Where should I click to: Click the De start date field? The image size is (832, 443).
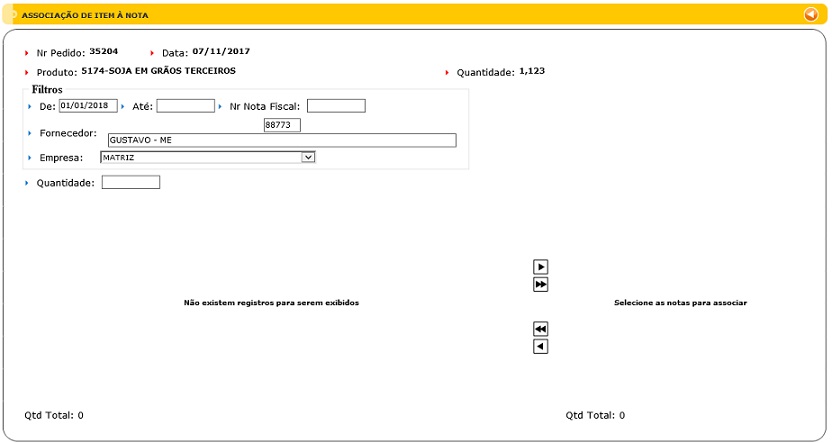coord(88,106)
